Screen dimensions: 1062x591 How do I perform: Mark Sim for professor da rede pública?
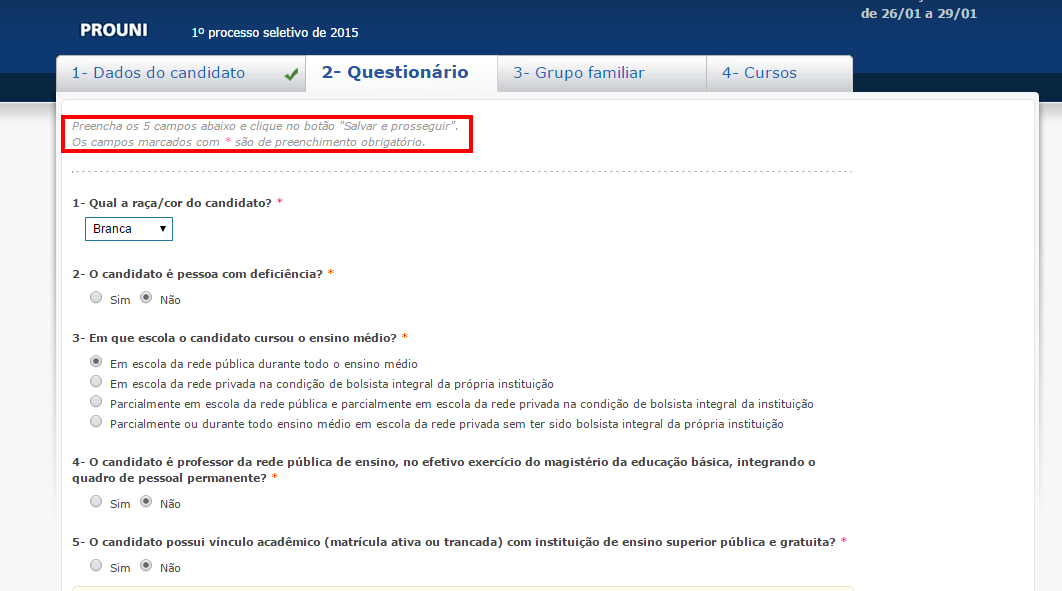coord(96,501)
